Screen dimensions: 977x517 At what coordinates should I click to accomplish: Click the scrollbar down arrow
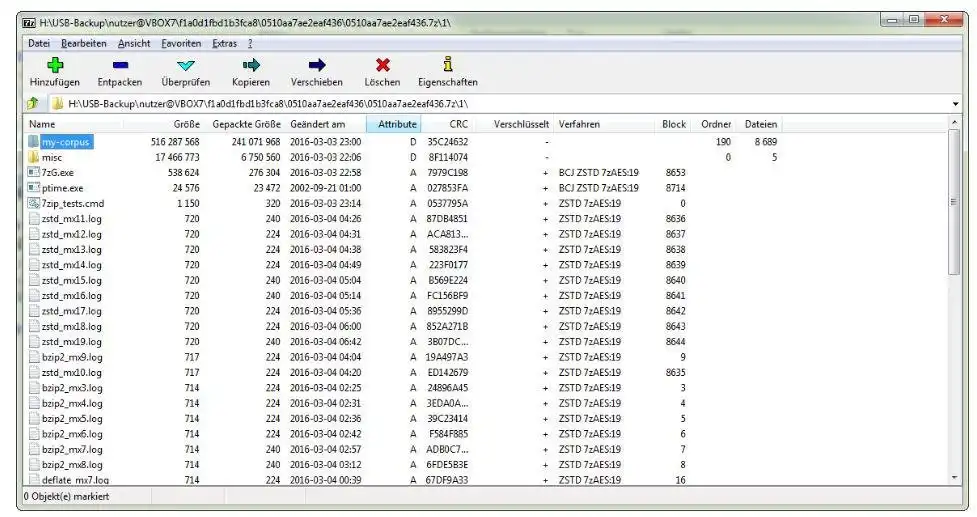(x=954, y=478)
